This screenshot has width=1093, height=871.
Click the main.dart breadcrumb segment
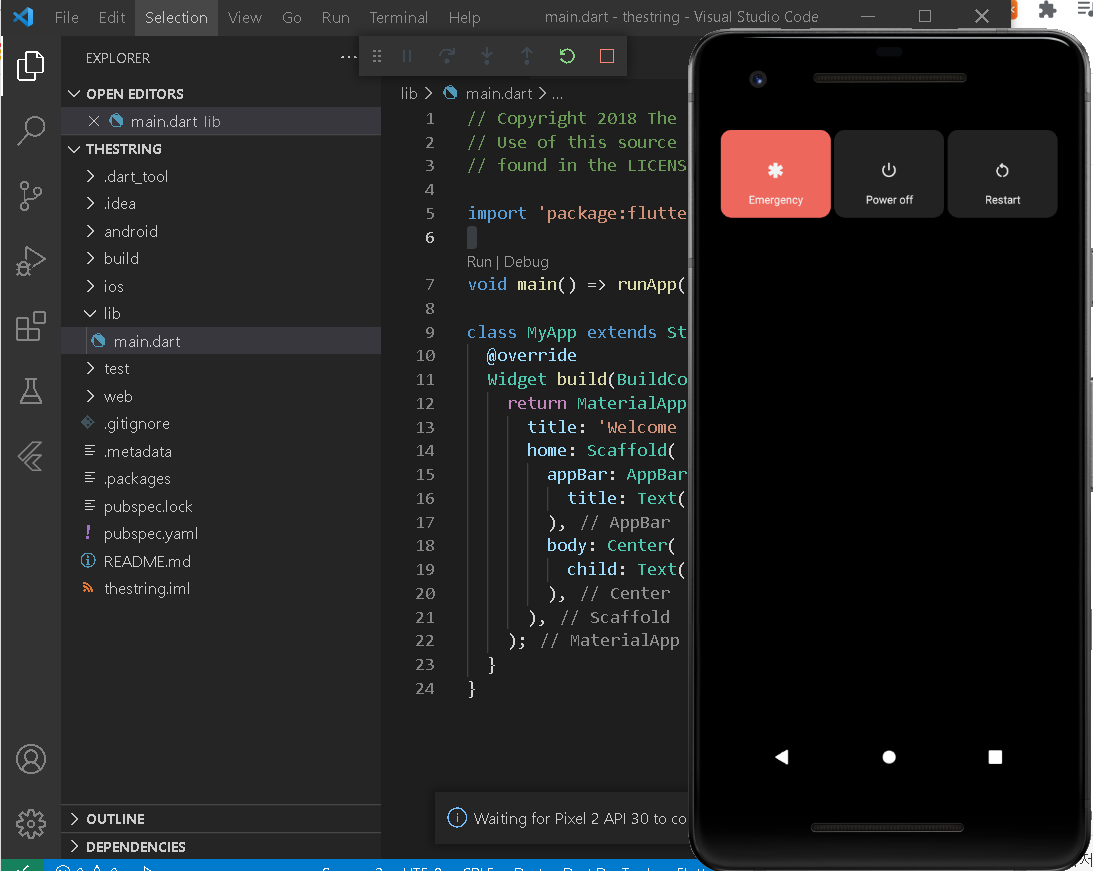coord(498,93)
